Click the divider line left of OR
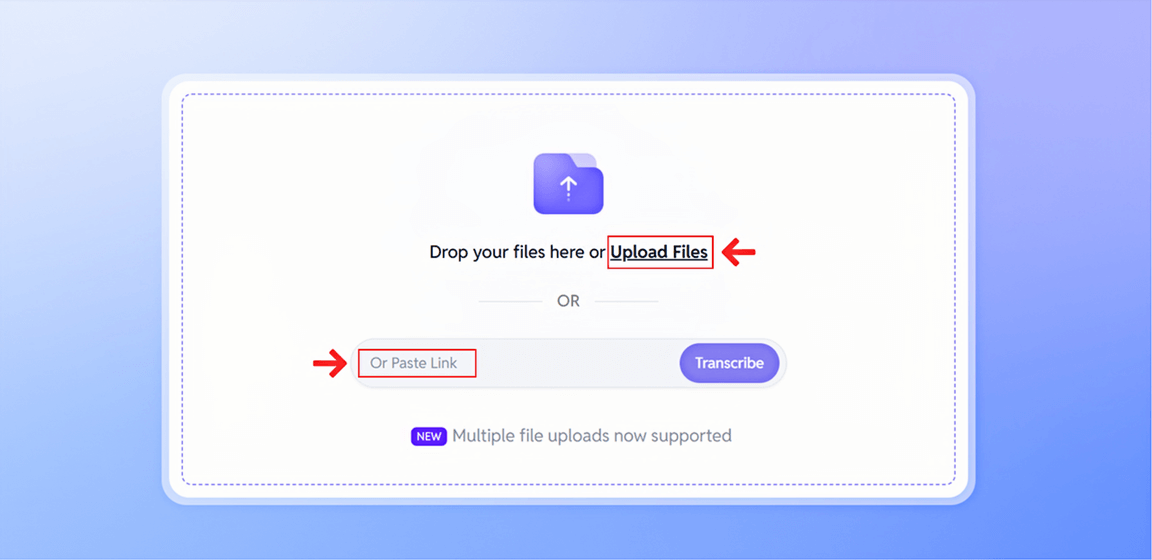Image resolution: width=1152 pixels, height=560 pixels. tap(510, 301)
